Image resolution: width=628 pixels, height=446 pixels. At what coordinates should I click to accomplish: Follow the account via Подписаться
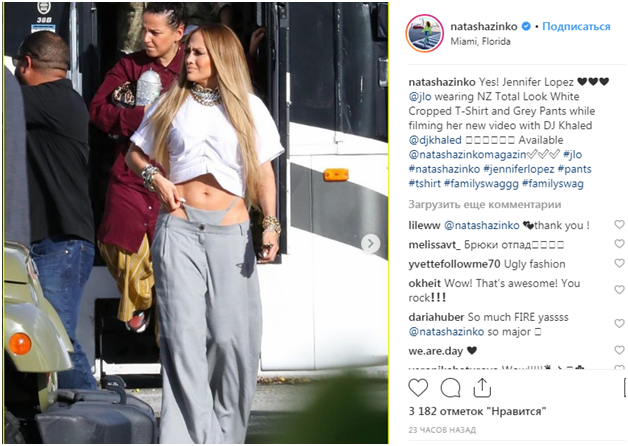point(576,27)
